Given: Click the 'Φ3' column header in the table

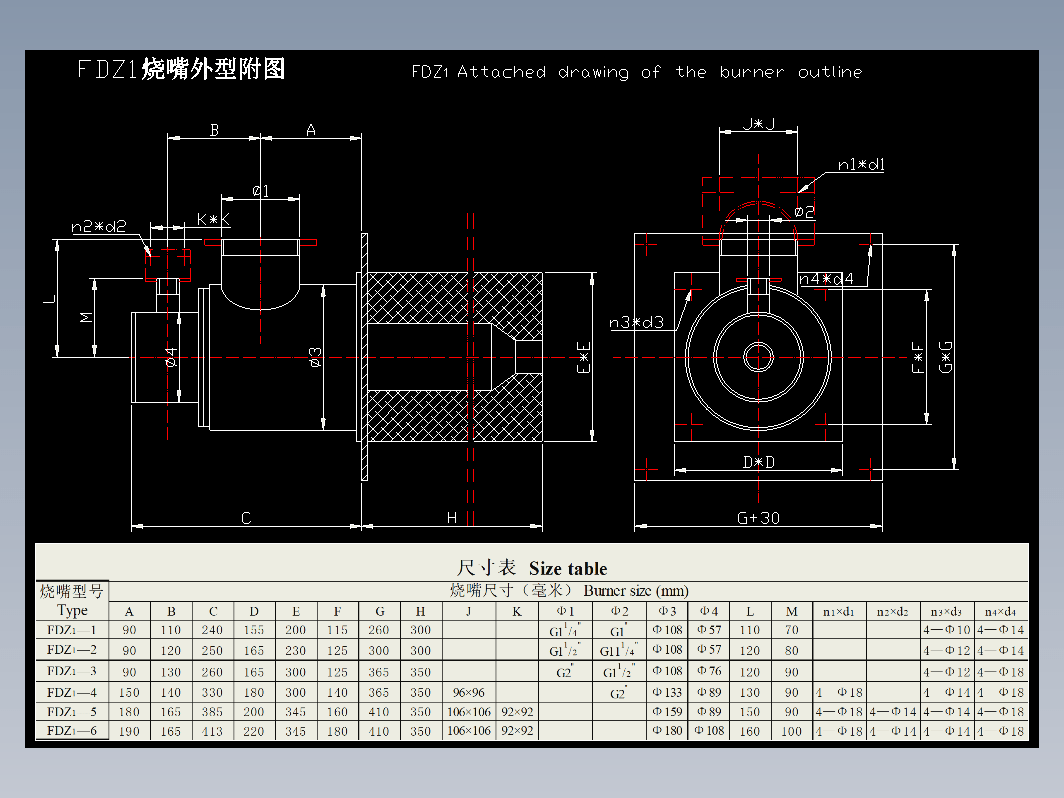Looking at the screenshot, I should point(668,611).
